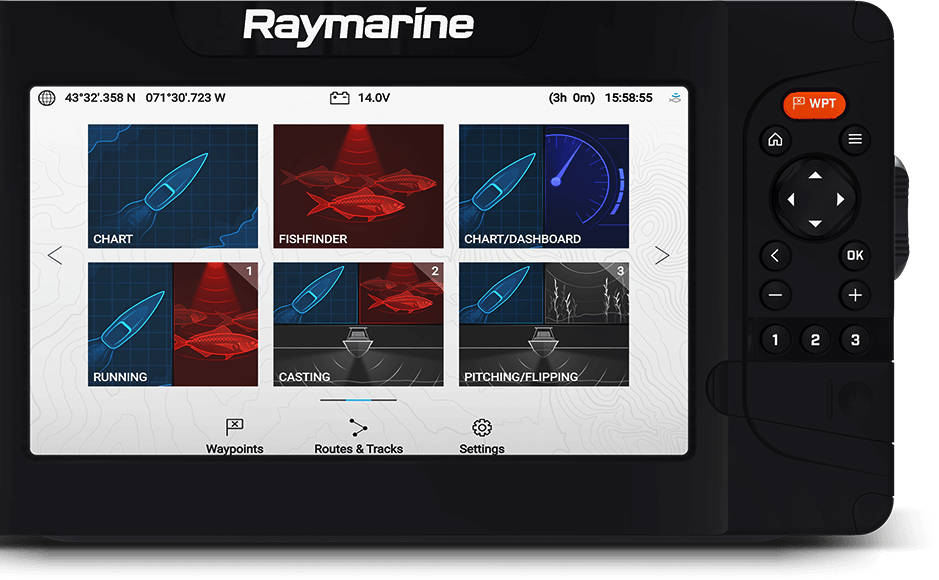Click the 15:58:55 clock readout
This screenshot has width=939, height=580.
pyautogui.click(x=628, y=98)
